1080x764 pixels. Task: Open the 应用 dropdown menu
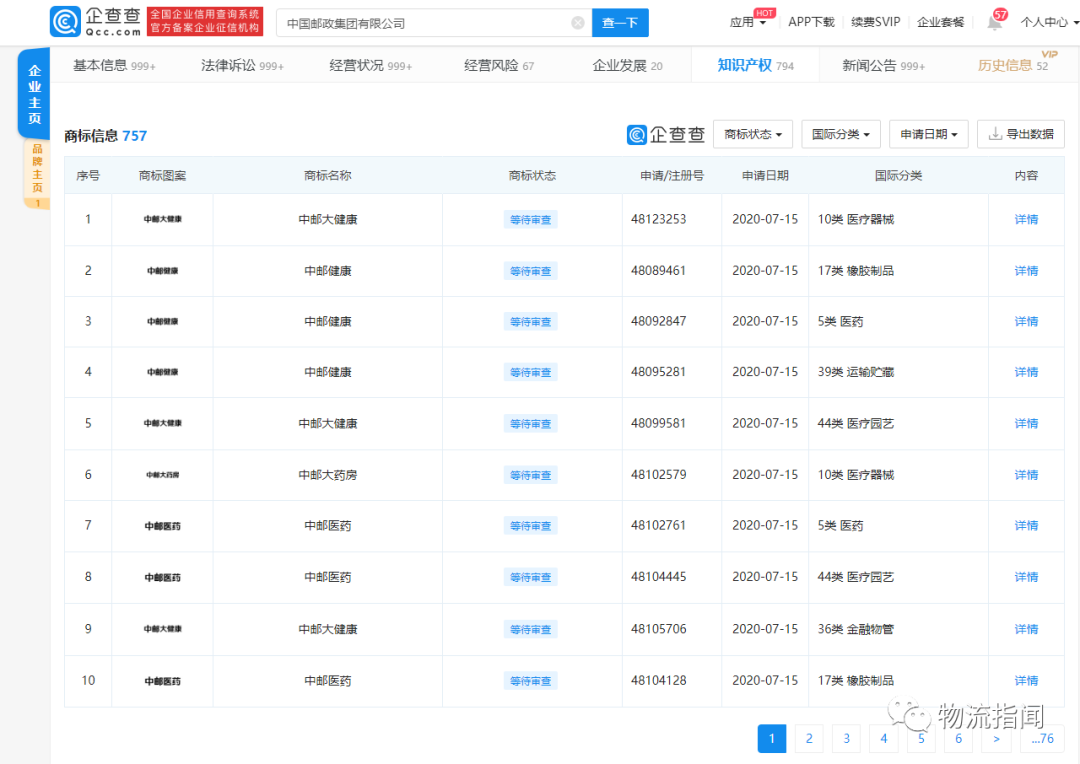click(x=747, y=23)
